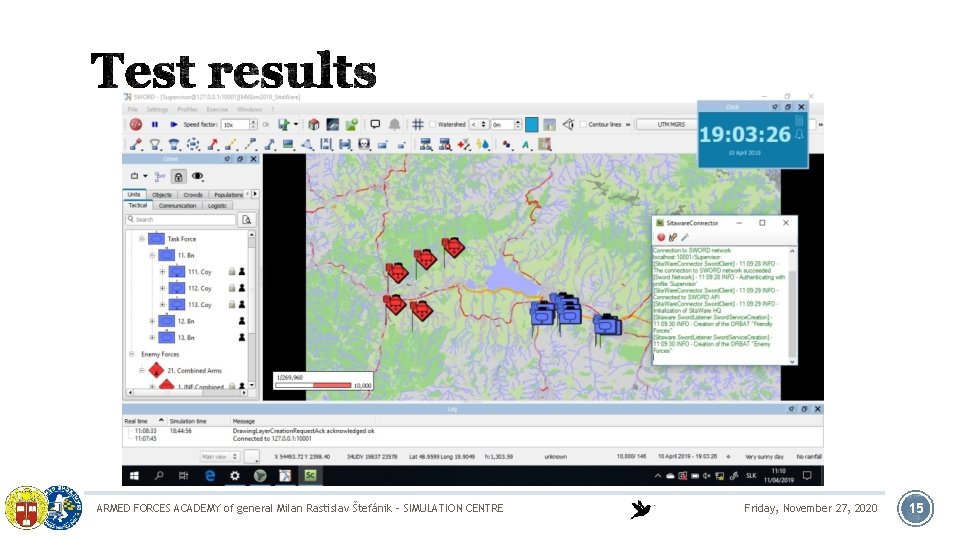Resume the simulation with the play button

pyautogui.click(x=173, y=124)
